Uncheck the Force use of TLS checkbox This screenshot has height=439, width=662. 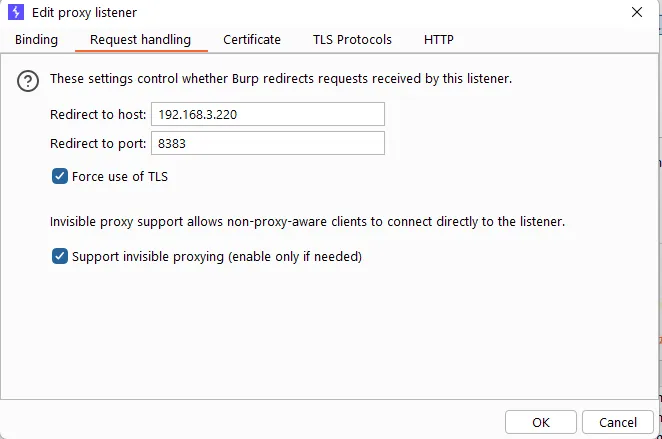click(60, 177)
